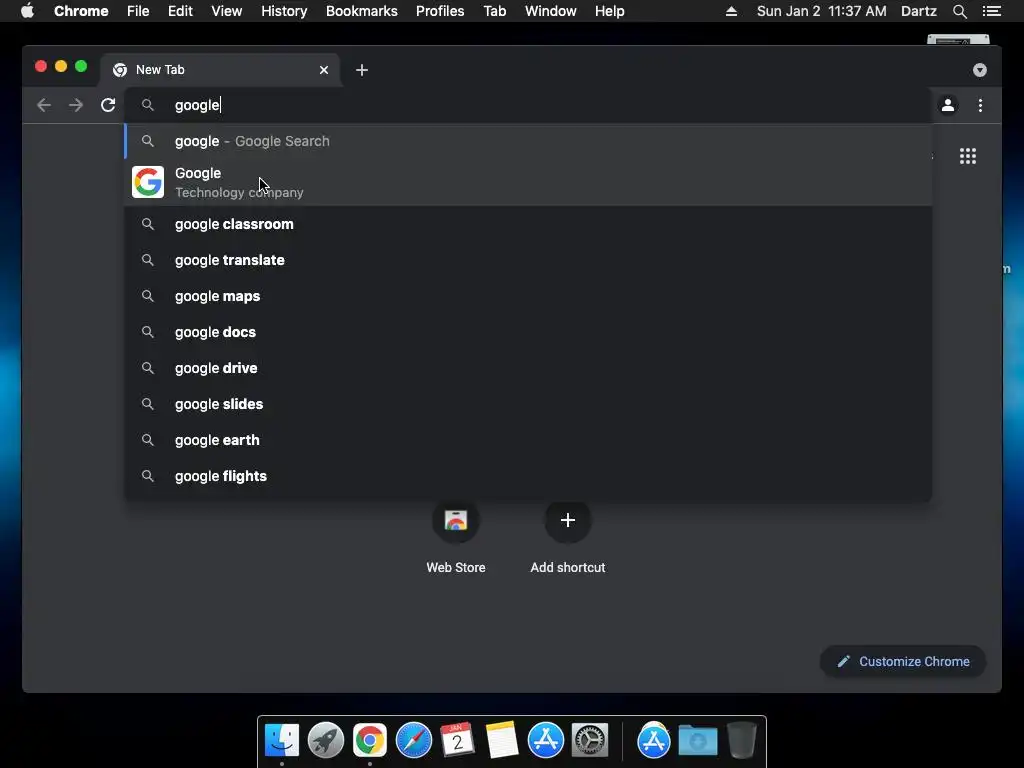The image size is (1024, 768).
Task: Click the Dartz user name in menu bar
Action: [x=919, y=11]
